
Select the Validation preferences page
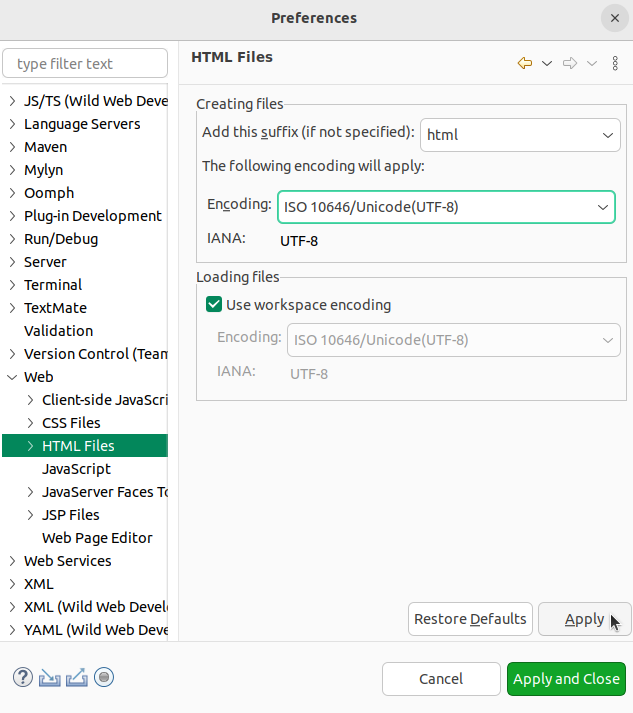(59, 331)
